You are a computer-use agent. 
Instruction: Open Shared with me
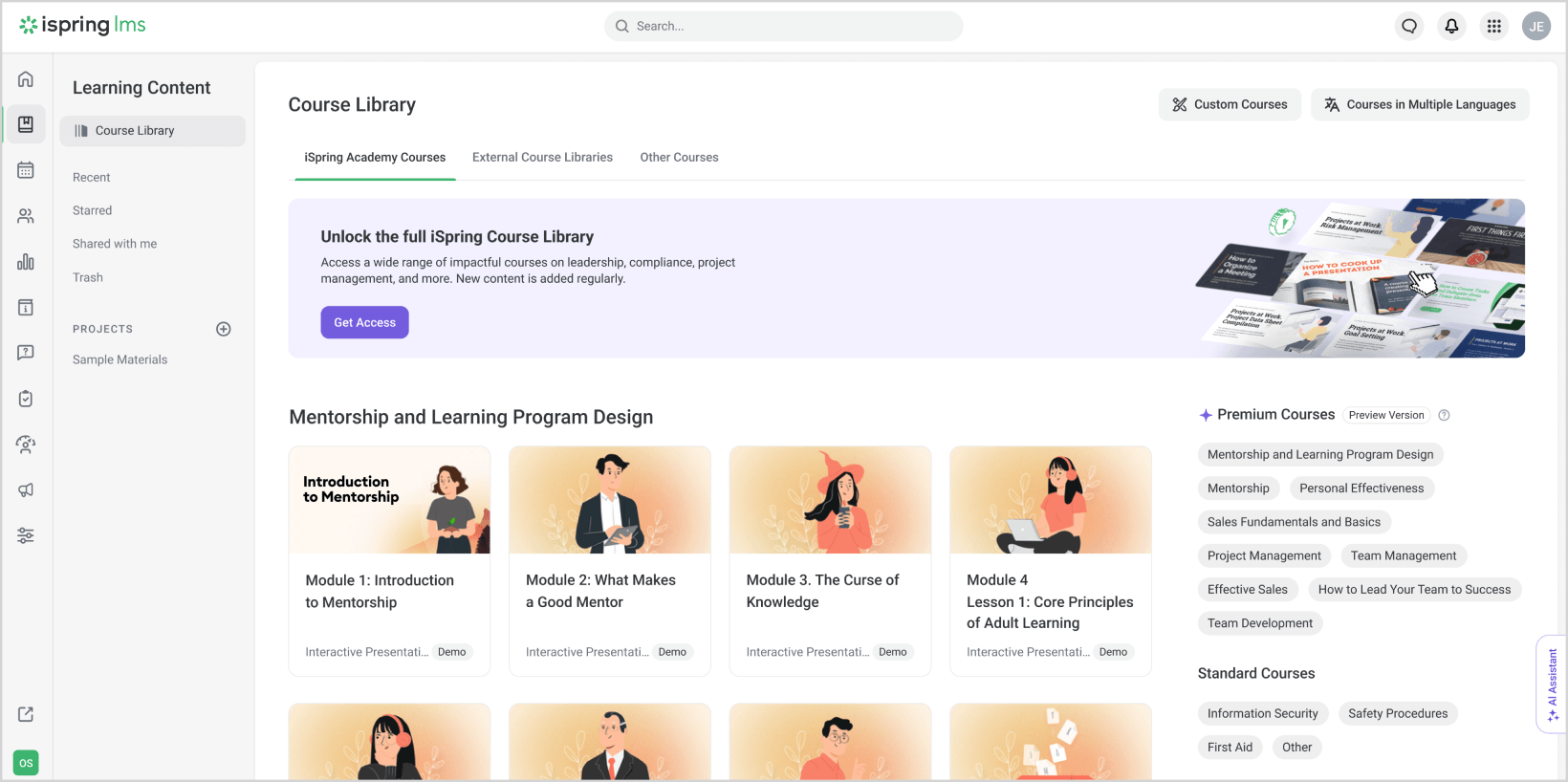tap(115, 244)
